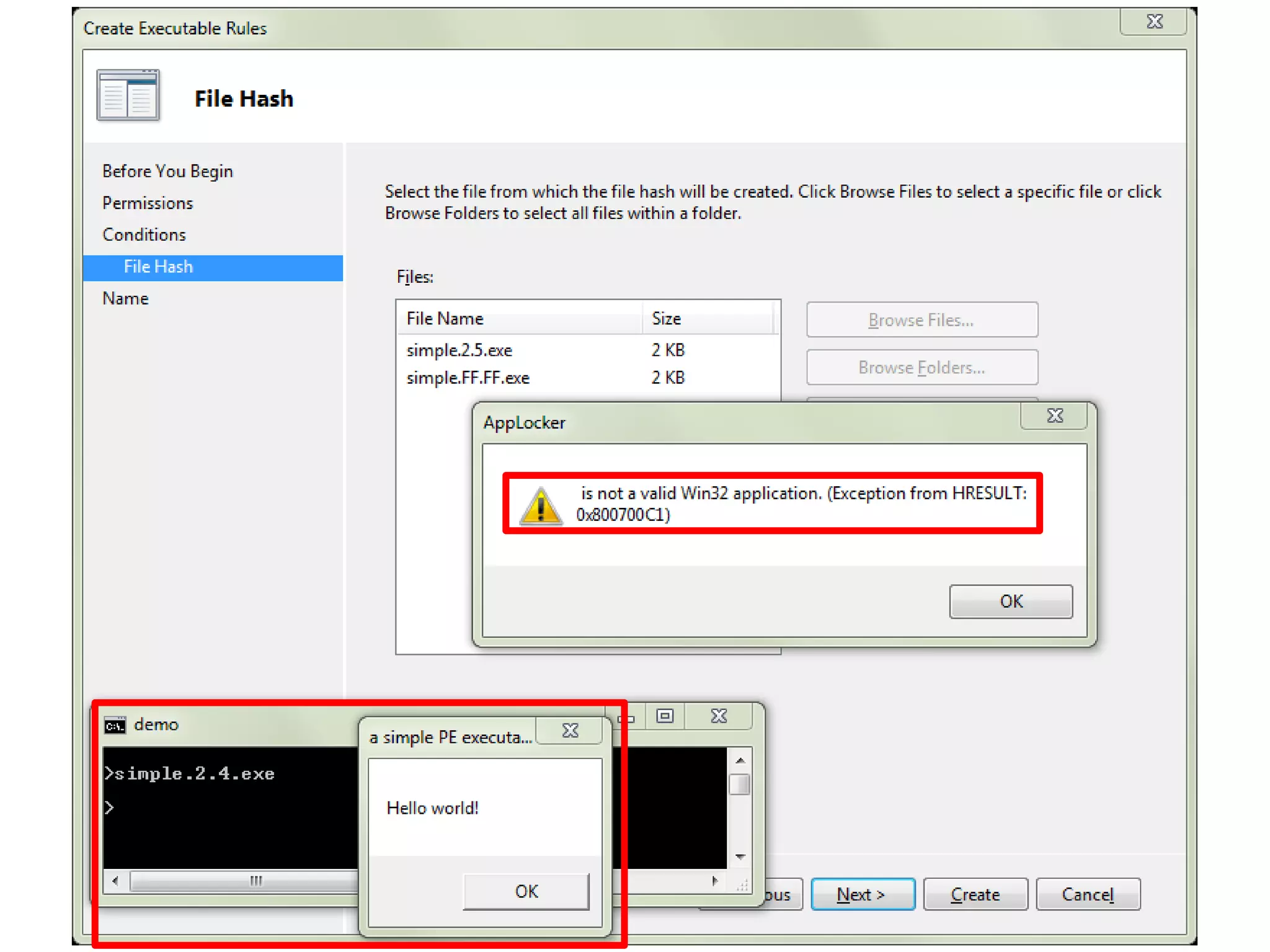The width and height of the screenshot is (1270, 952).
Task: Click the Create button
Action: [x=975, y=894]
